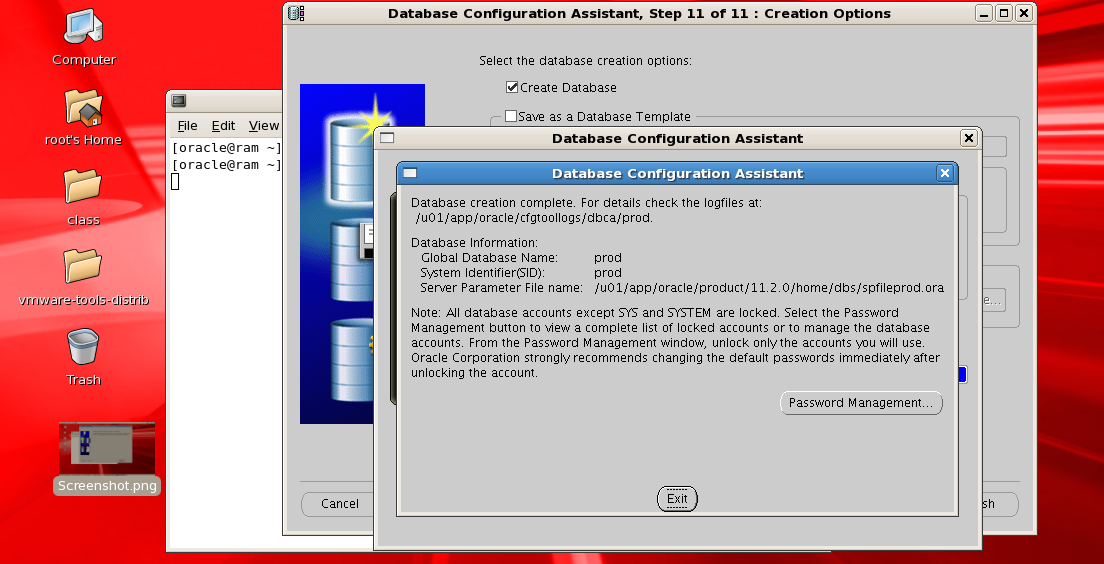This screenshot has width=1104, height=564.
Task: Toggle the Create Database checkbox
Action: pyautogui.click(x=512, y=87)
